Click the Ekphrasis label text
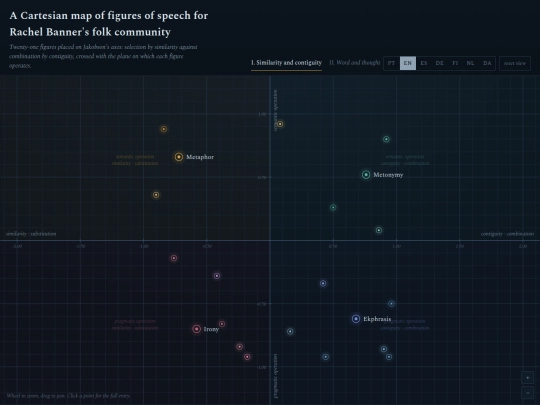Image resolution: width=540 pixels, height=405 pixels. [x=377, y=319]
